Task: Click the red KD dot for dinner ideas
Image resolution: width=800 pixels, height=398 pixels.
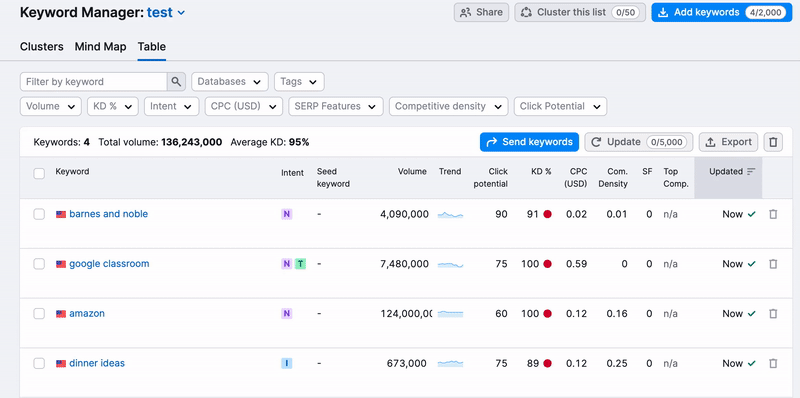Action: (x=547, y=363)
